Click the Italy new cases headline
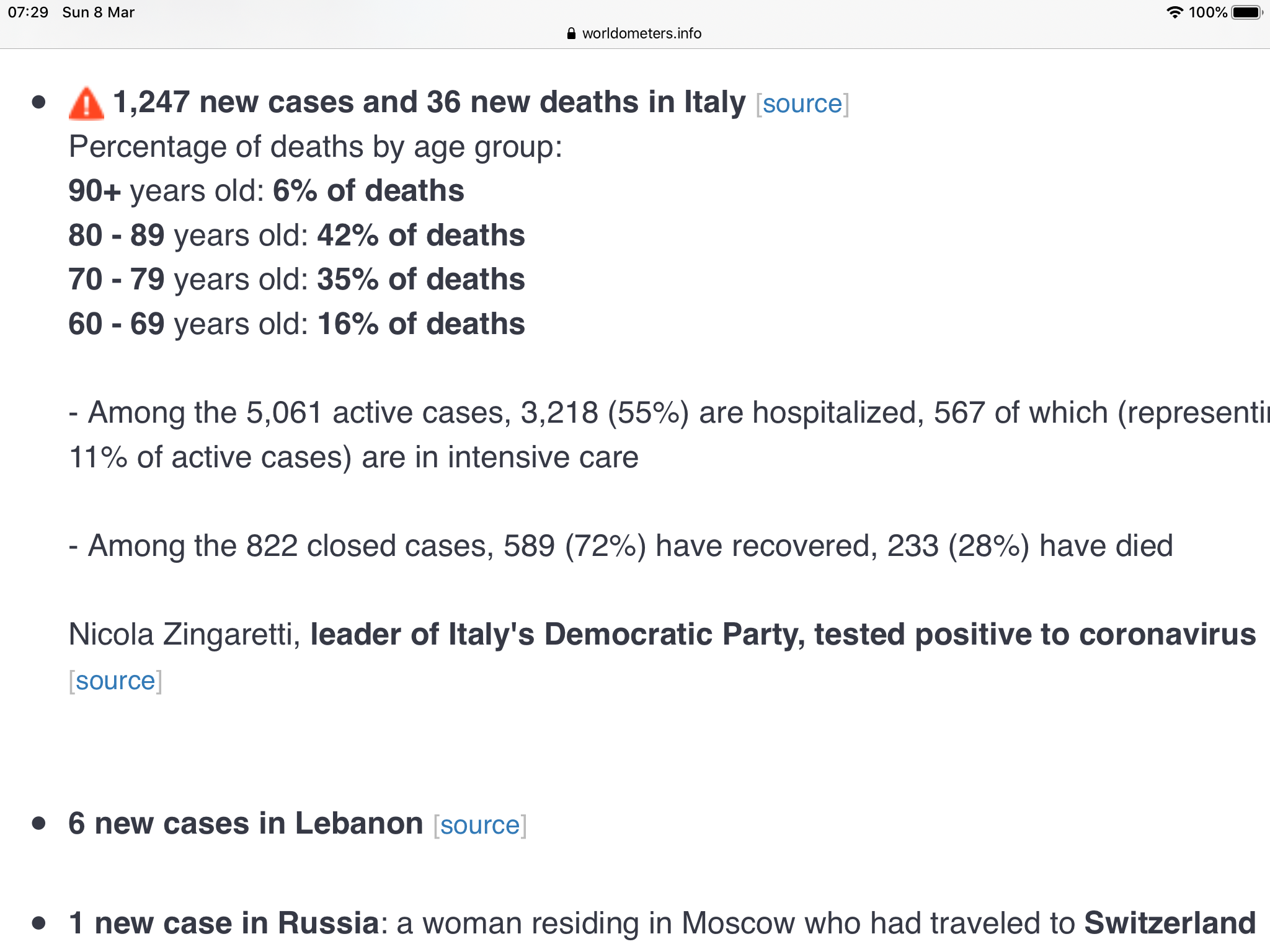Image resolution: width=1270 pixels, height=952 pixels. [x=429, y=102]
